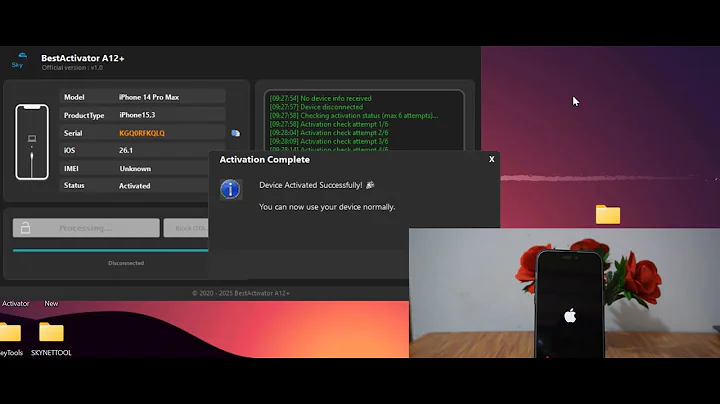Click log line 'Activation check attempt 3/6'
The width and height of the screenshot is (720, 404).
(329, 141)
